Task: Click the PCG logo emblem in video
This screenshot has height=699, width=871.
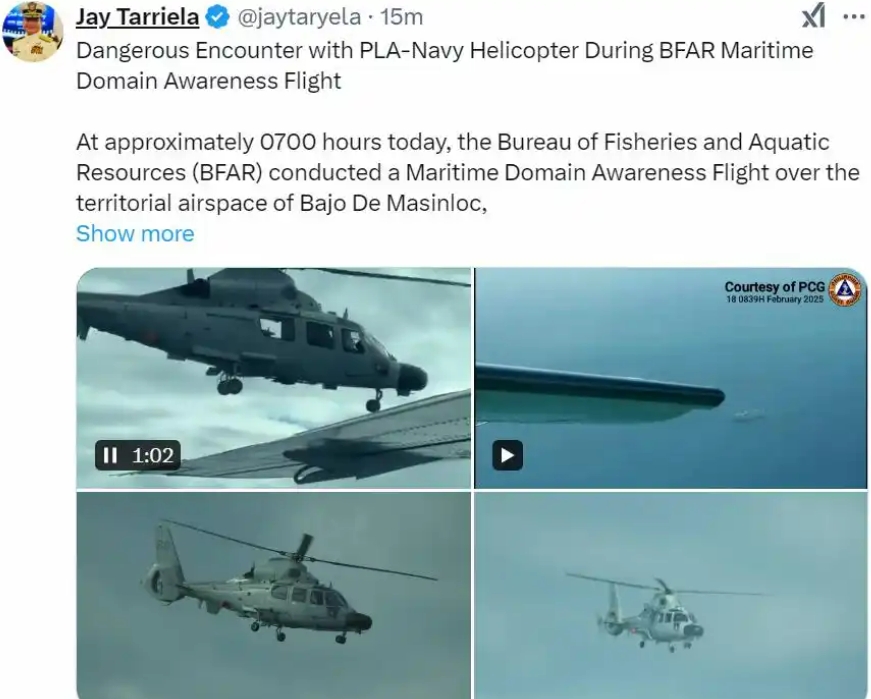Action: 843,290
